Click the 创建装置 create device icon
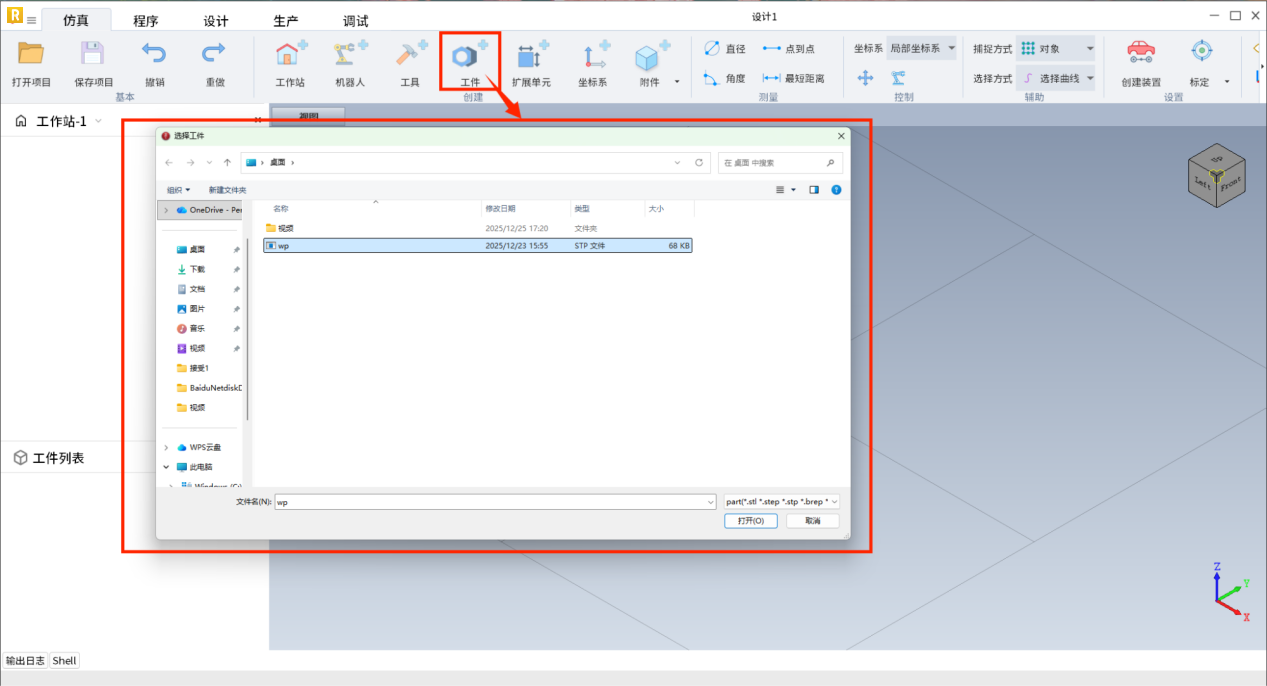1267x686 pixels. [x=1141, y=54]
